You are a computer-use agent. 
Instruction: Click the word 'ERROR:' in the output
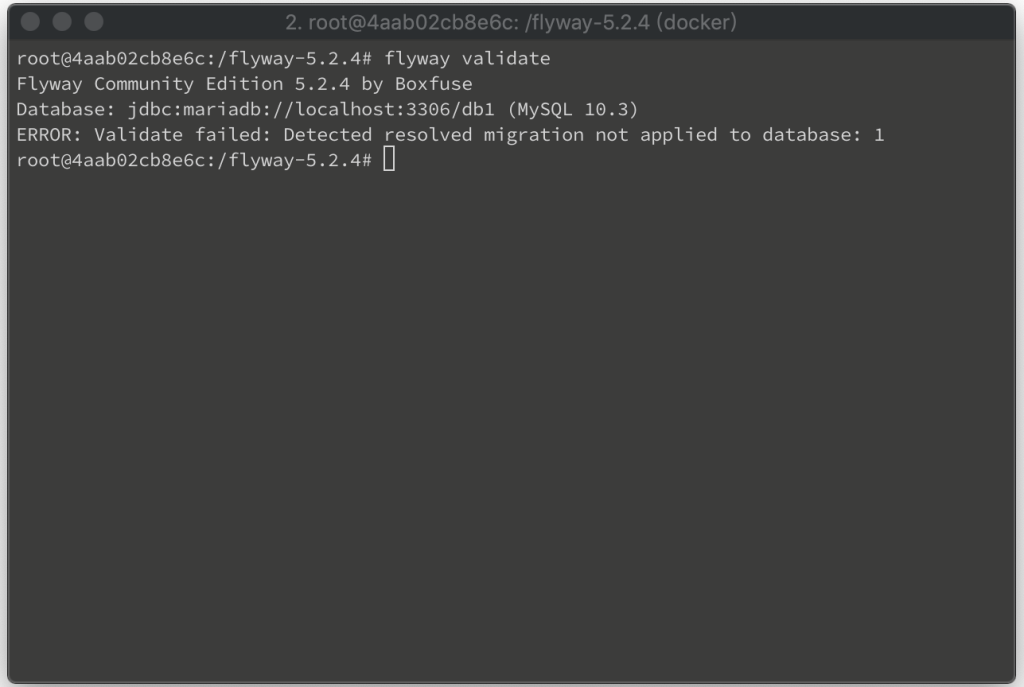(x=49, y=135)
